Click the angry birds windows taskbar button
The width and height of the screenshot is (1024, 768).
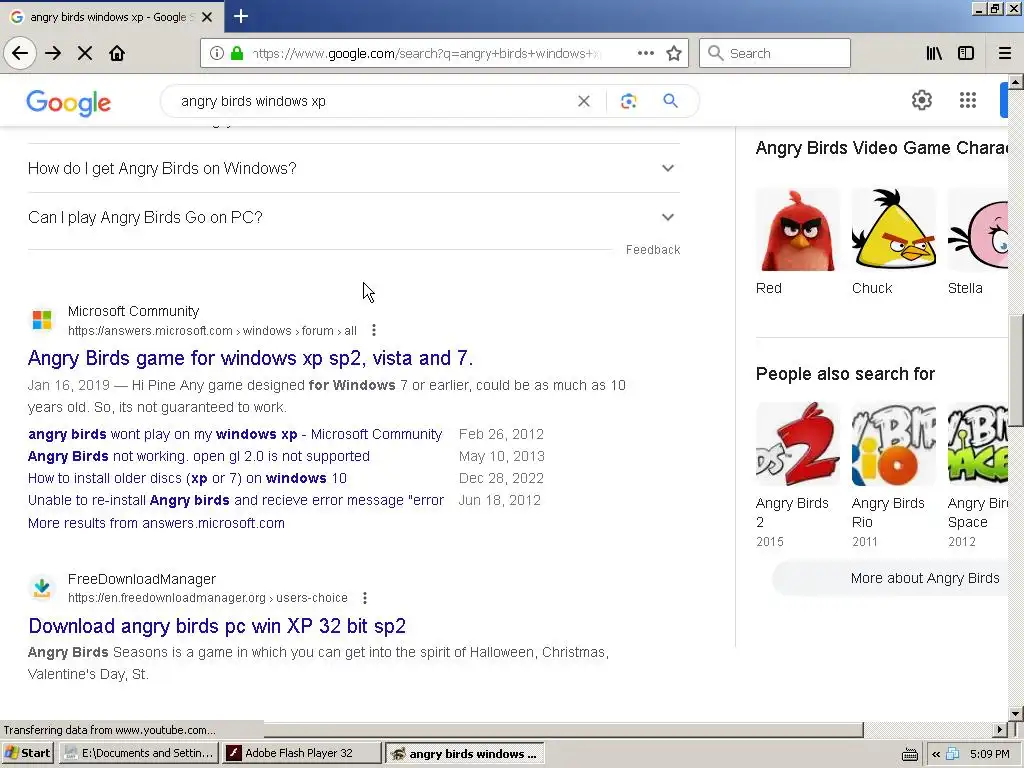[464, 754]
